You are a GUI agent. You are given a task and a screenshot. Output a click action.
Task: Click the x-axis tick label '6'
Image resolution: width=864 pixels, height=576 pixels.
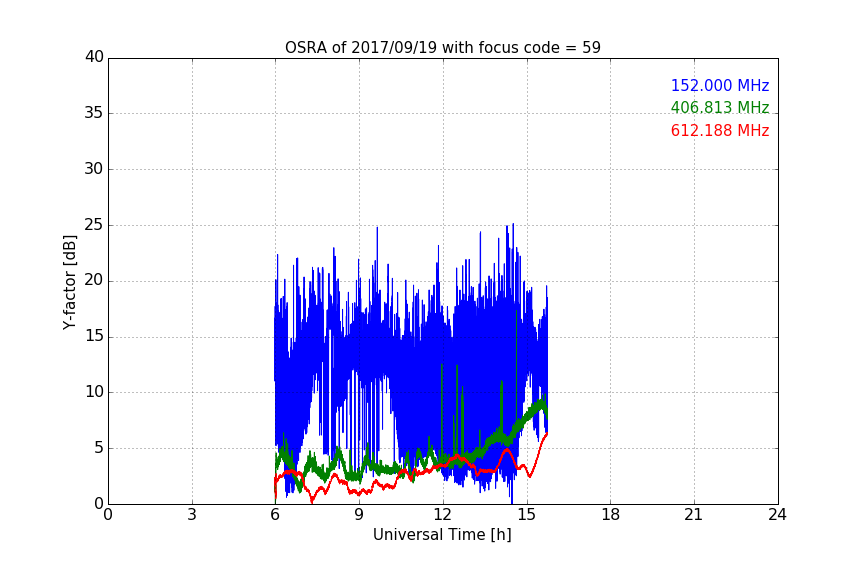(275, 515)
